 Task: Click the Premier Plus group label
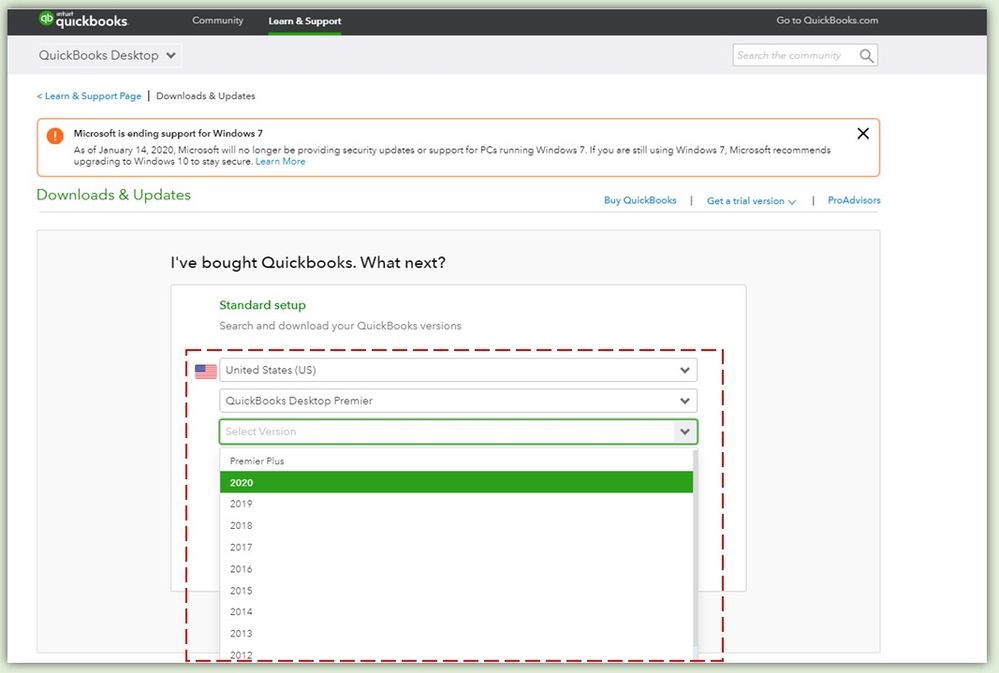tap(257, 461)
